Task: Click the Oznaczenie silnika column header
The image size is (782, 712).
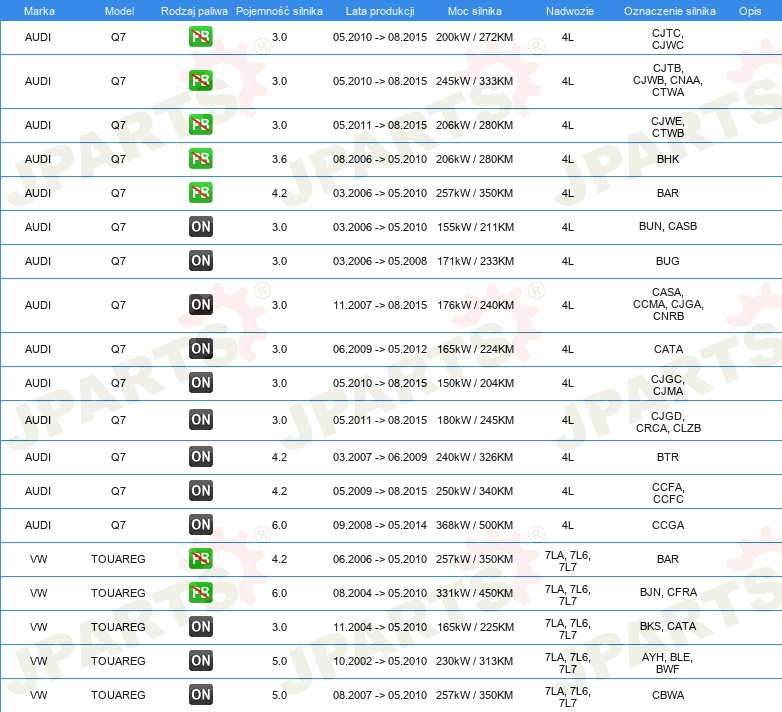Action: click(669, 11)
